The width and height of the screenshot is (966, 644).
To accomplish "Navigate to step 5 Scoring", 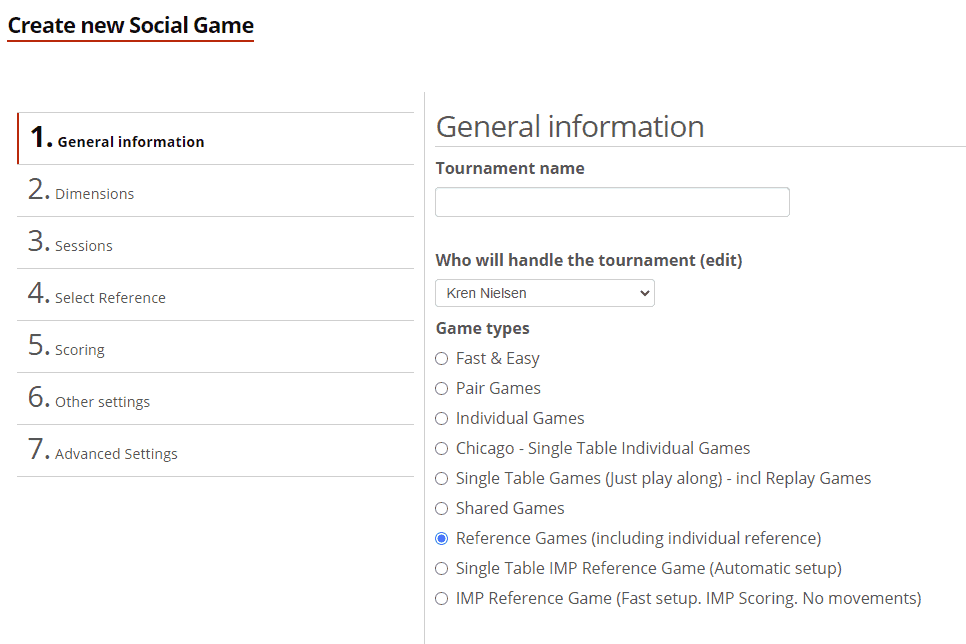I will (x=79, y=349).
